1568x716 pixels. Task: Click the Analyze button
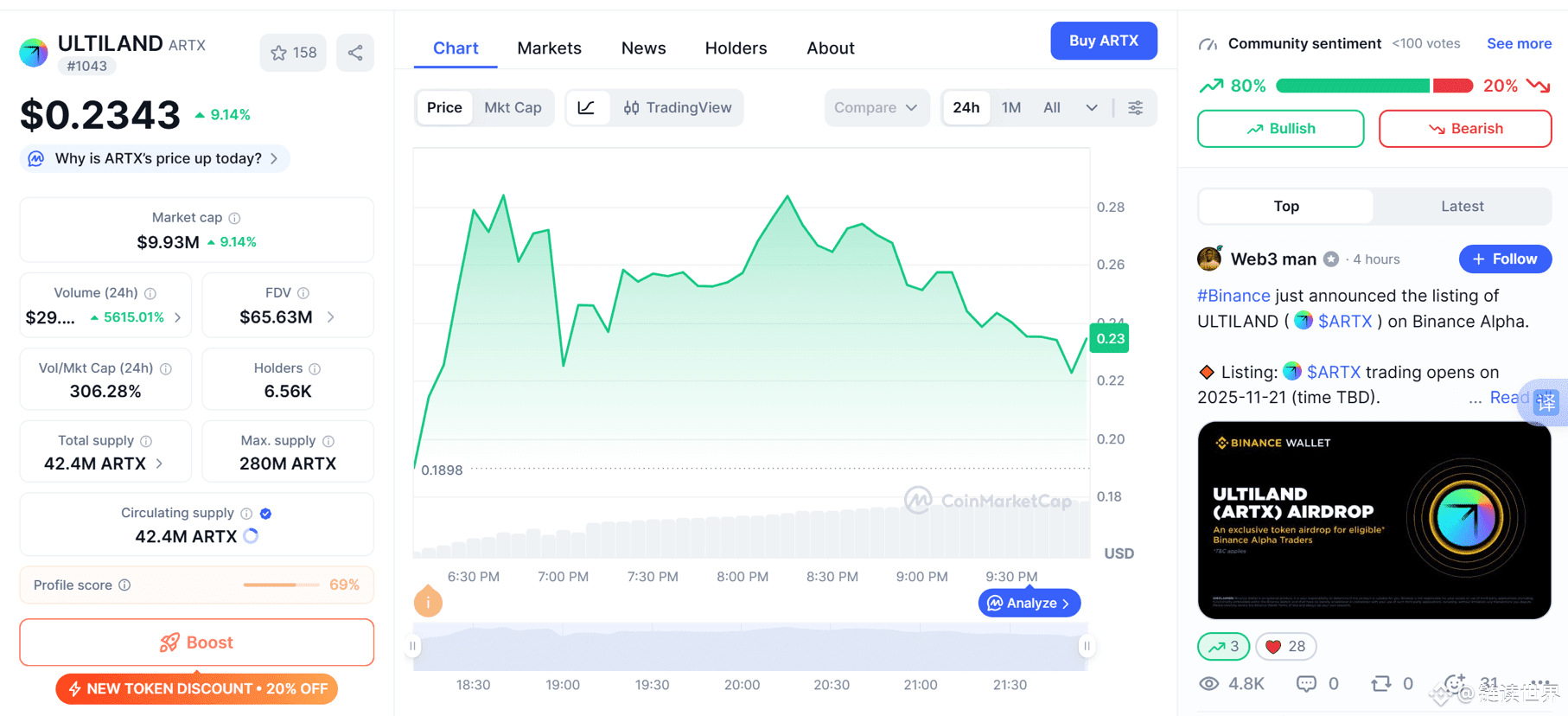tap(1029, 603)
